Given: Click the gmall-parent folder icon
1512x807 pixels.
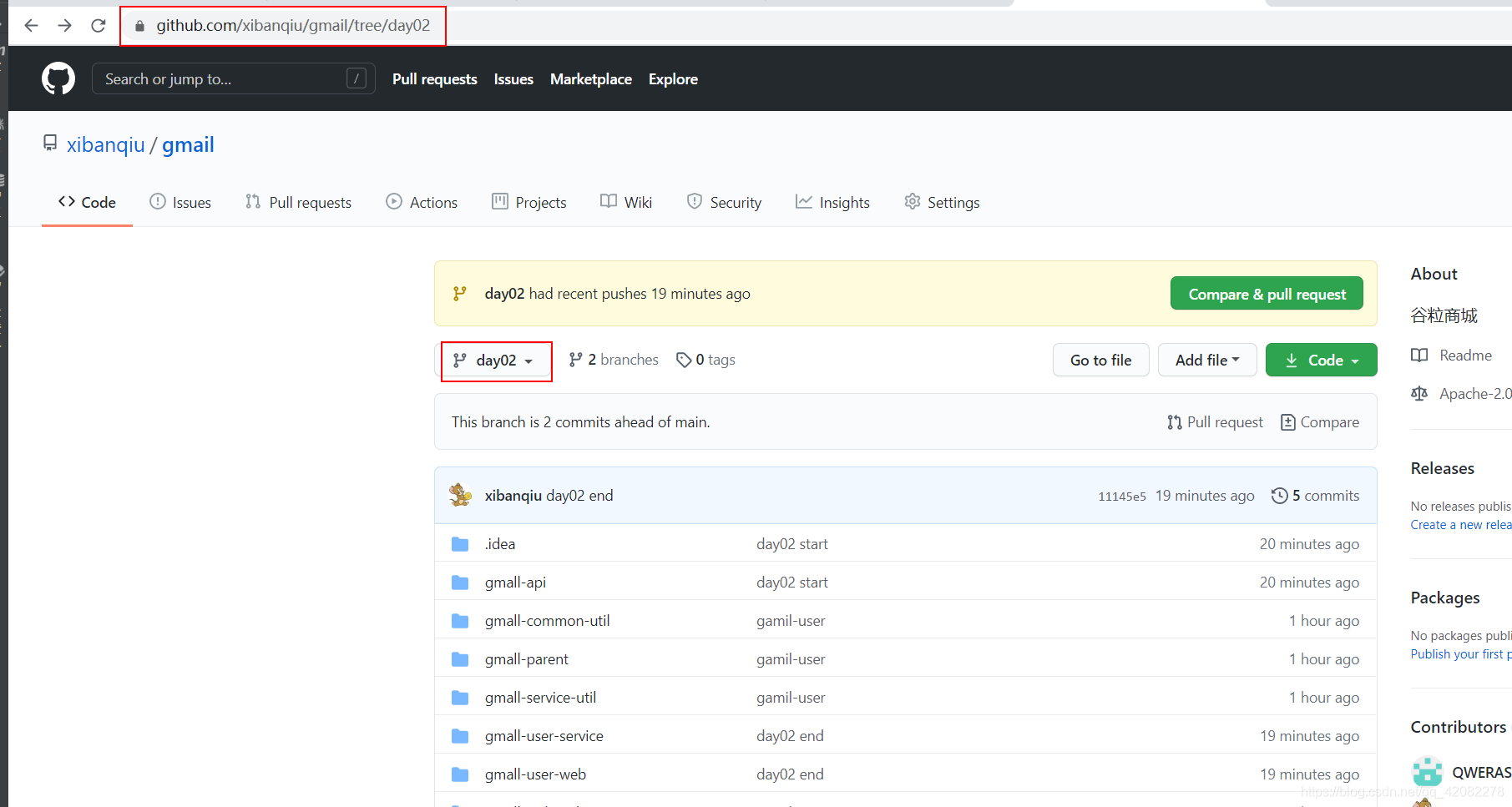Looking at the screenshot, I should (x=460, y=659).
